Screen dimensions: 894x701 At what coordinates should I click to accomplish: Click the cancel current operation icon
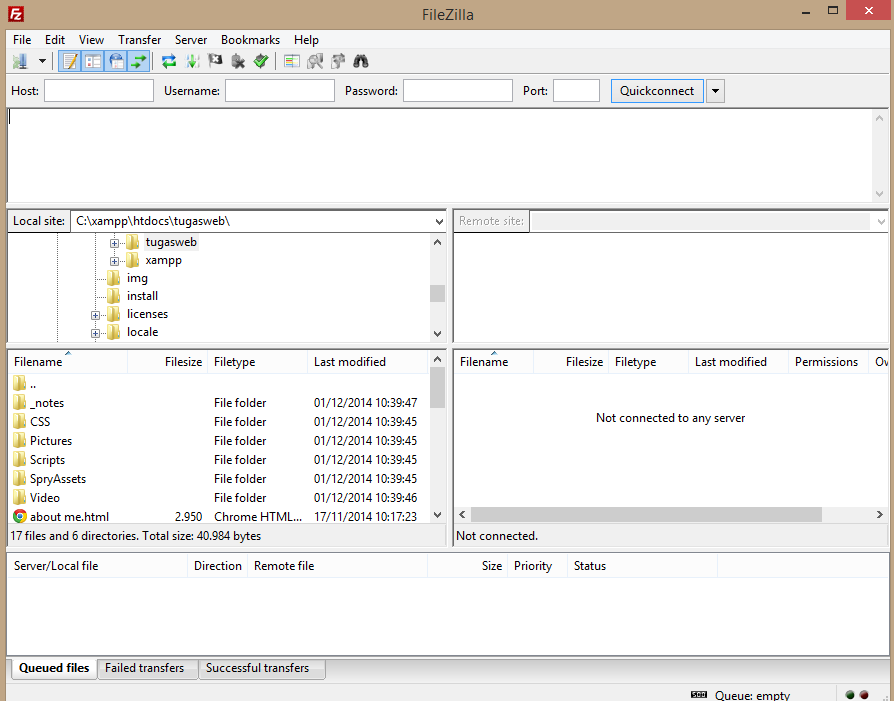pyautogui.click(x=215, y=61)
